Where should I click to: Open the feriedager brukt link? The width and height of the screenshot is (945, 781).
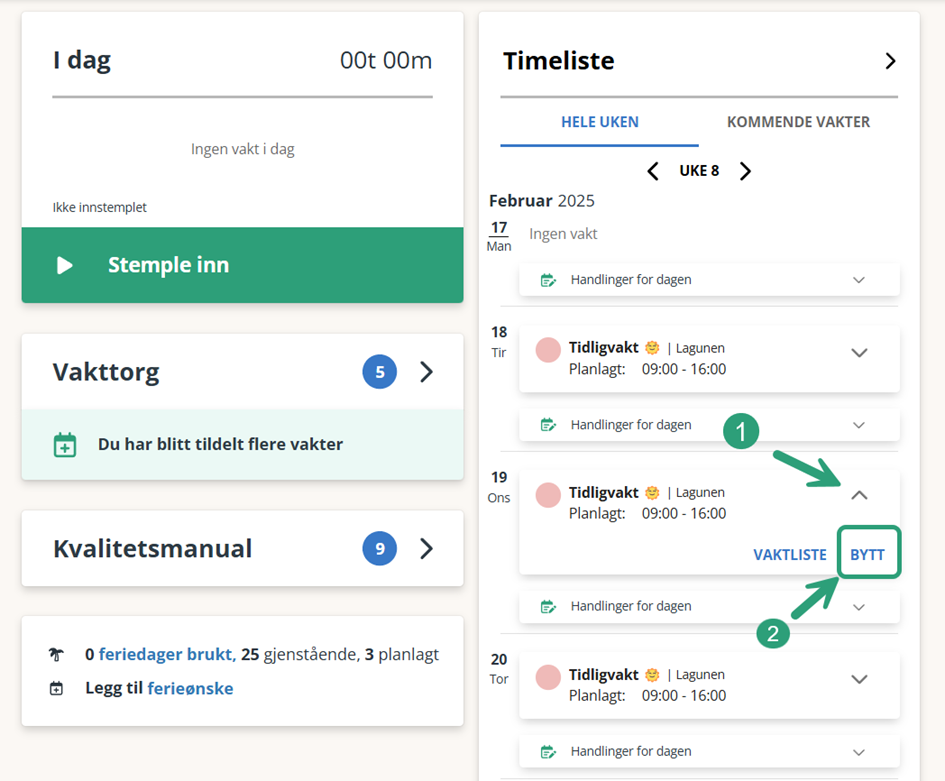[167, 654]
